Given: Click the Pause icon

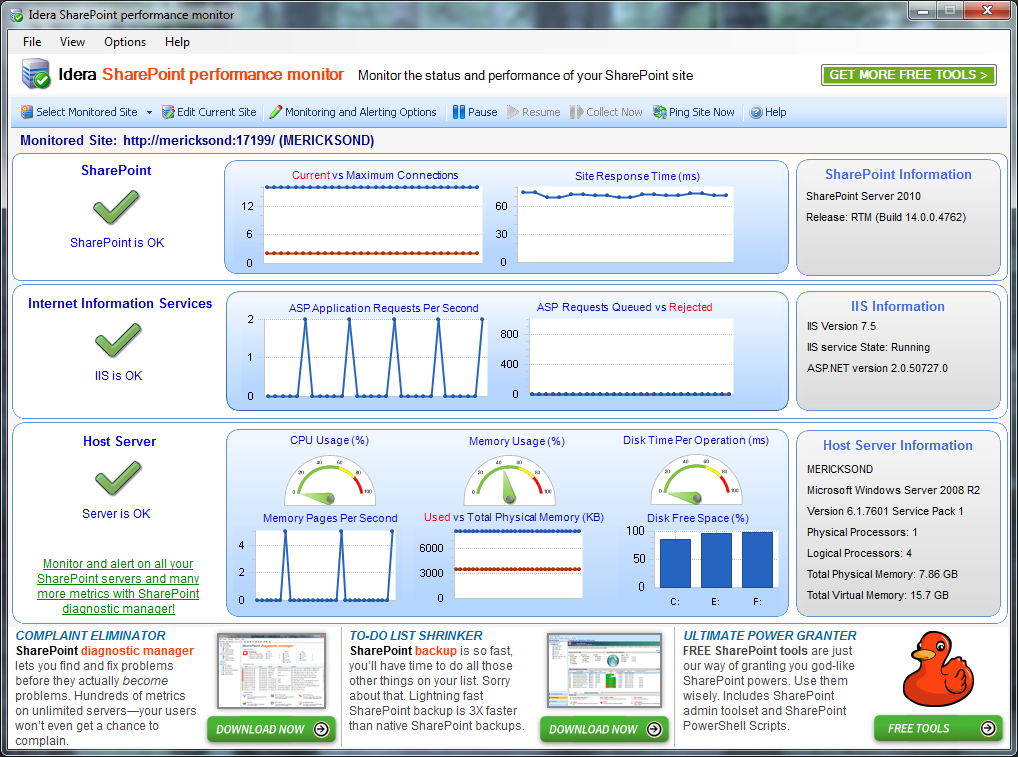Looking at the screenshot, I should tap(459, 112).
